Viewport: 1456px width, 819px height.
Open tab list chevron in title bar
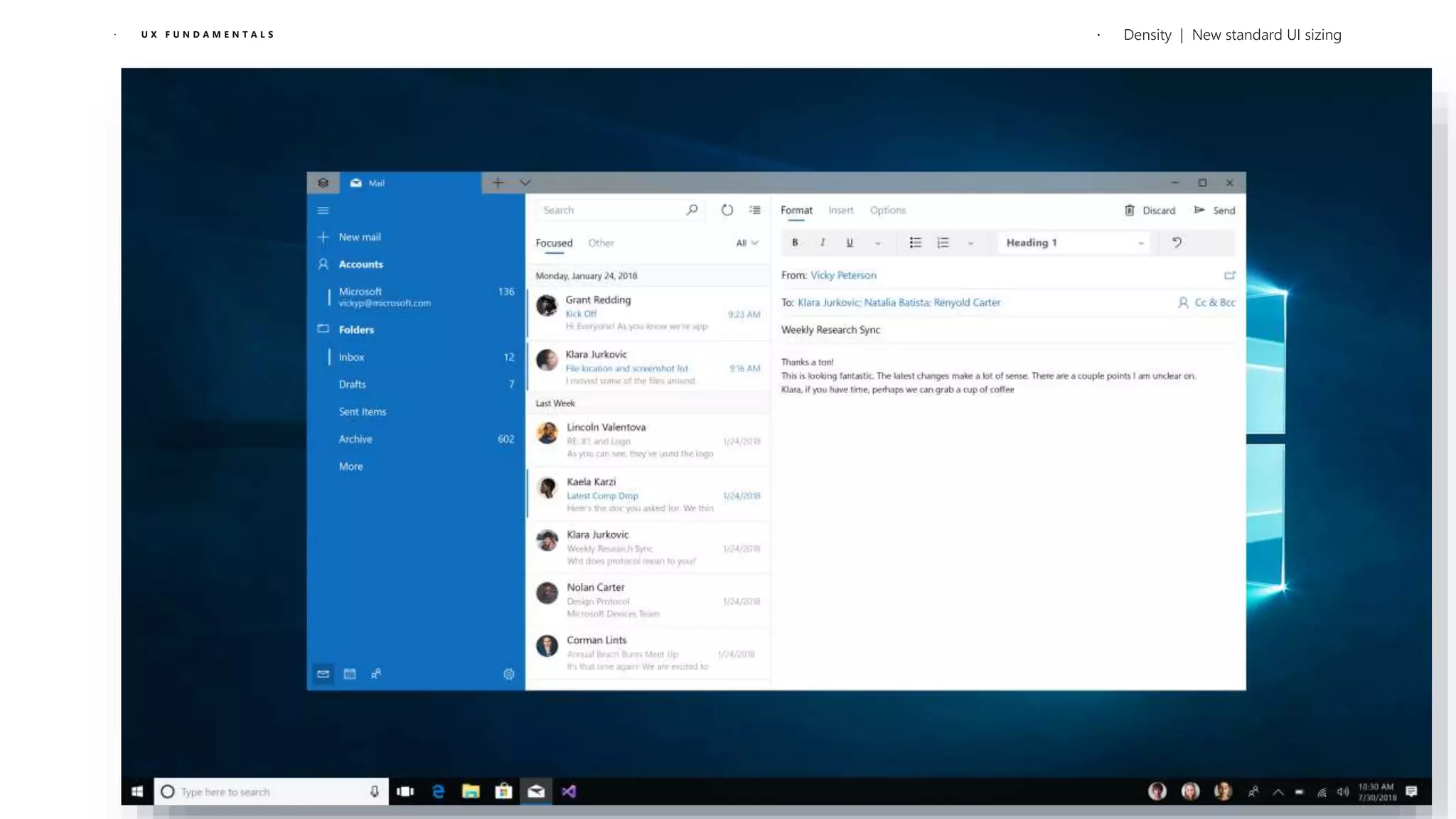pyautogui.click(x=525, y=183)
